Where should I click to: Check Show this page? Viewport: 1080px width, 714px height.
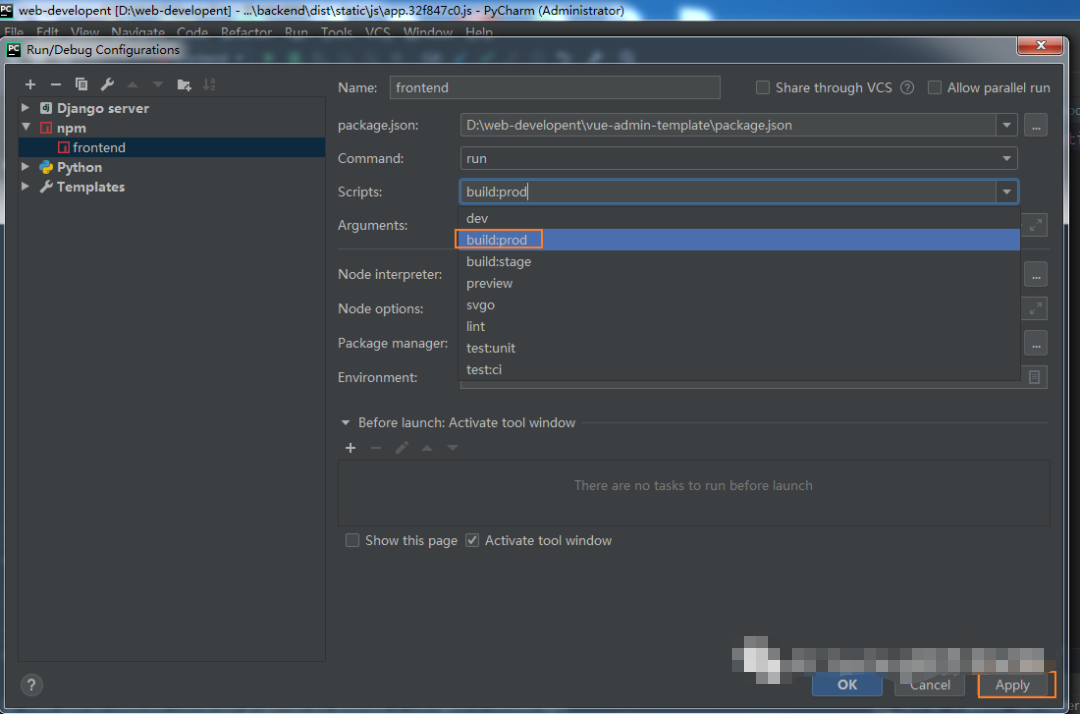(x=352, y=540)
